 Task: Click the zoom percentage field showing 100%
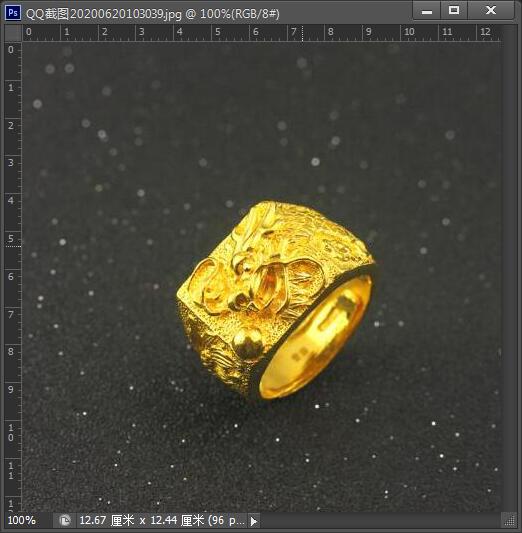28,520
